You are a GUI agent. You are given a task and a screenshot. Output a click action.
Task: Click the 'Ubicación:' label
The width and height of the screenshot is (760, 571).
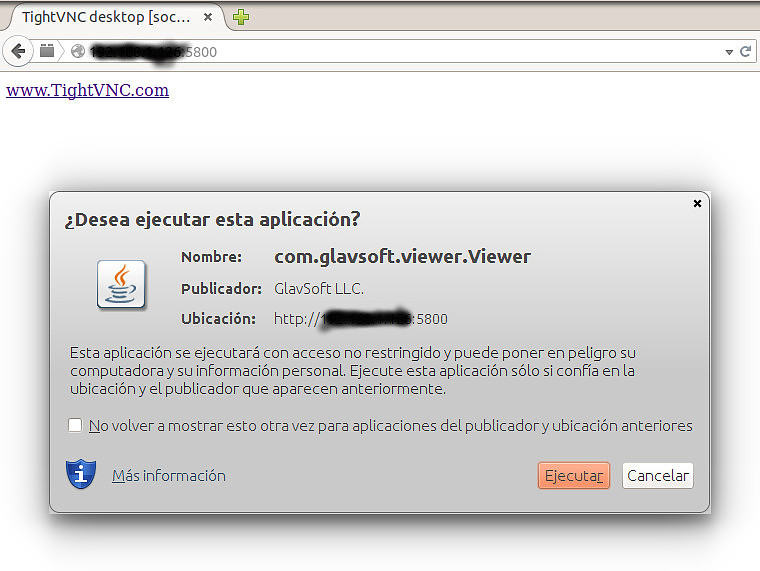(218, 319)
